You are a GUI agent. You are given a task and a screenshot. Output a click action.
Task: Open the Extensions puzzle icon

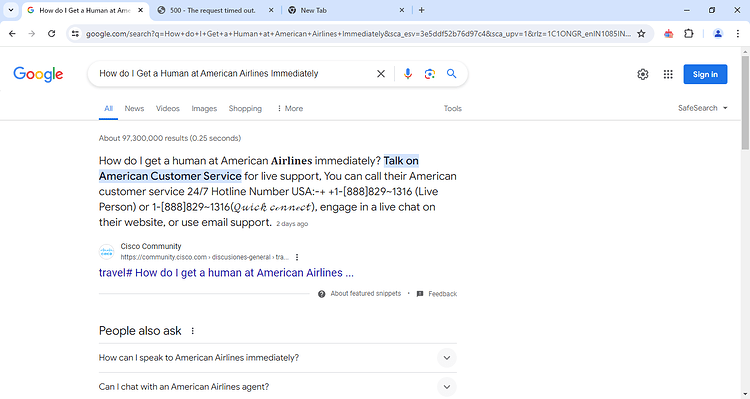(689, 33)
